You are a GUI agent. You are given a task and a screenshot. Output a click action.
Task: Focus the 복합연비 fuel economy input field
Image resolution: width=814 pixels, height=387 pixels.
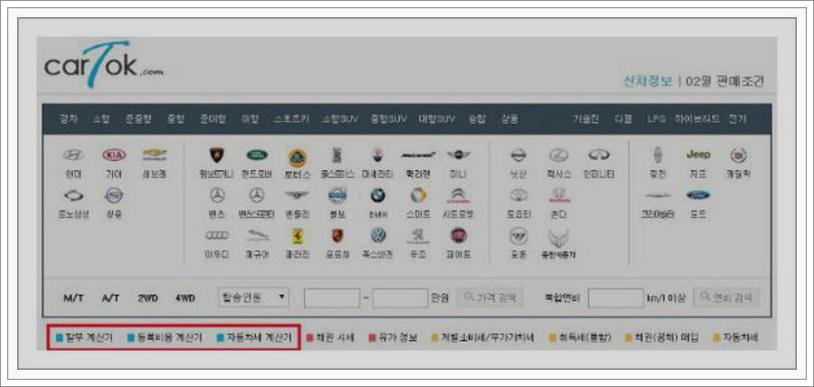point(616,298)
